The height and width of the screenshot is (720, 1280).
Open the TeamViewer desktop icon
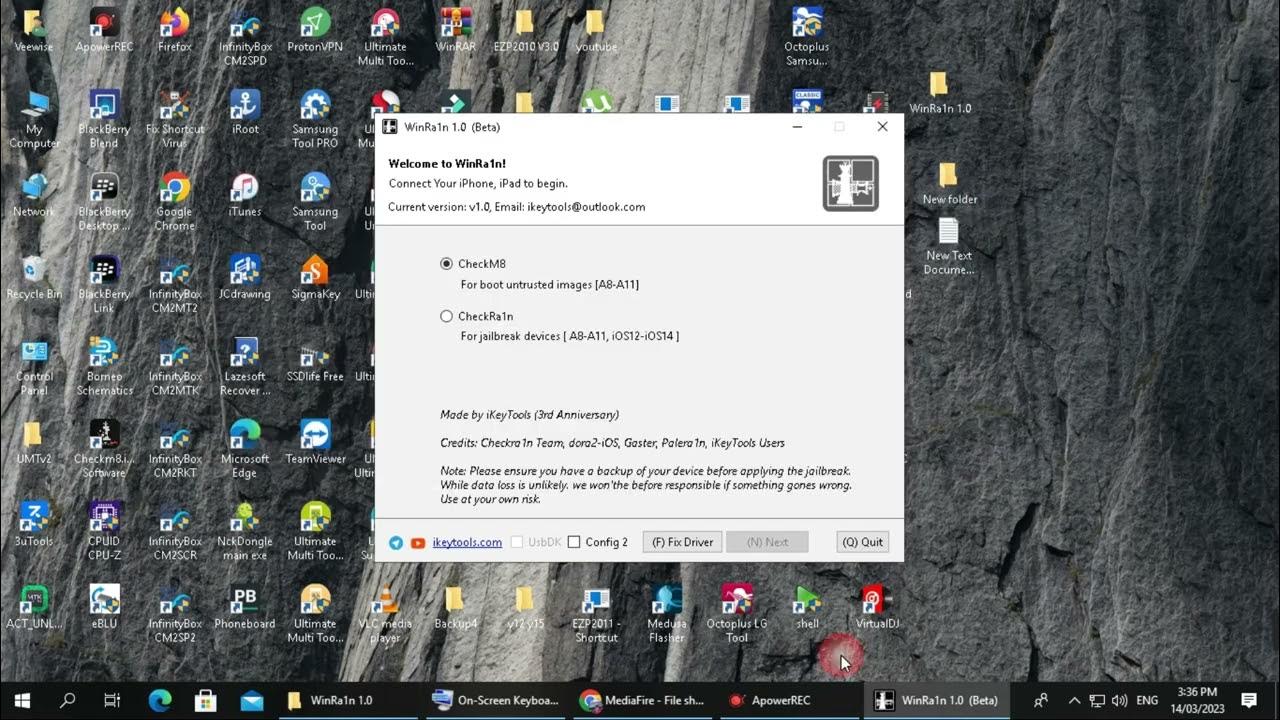(x=315, y=442)
